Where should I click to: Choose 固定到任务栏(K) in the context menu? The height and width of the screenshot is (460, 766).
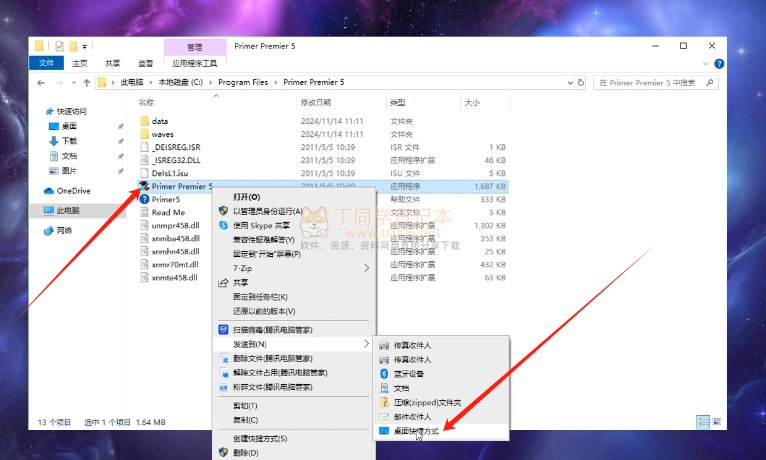295,296
